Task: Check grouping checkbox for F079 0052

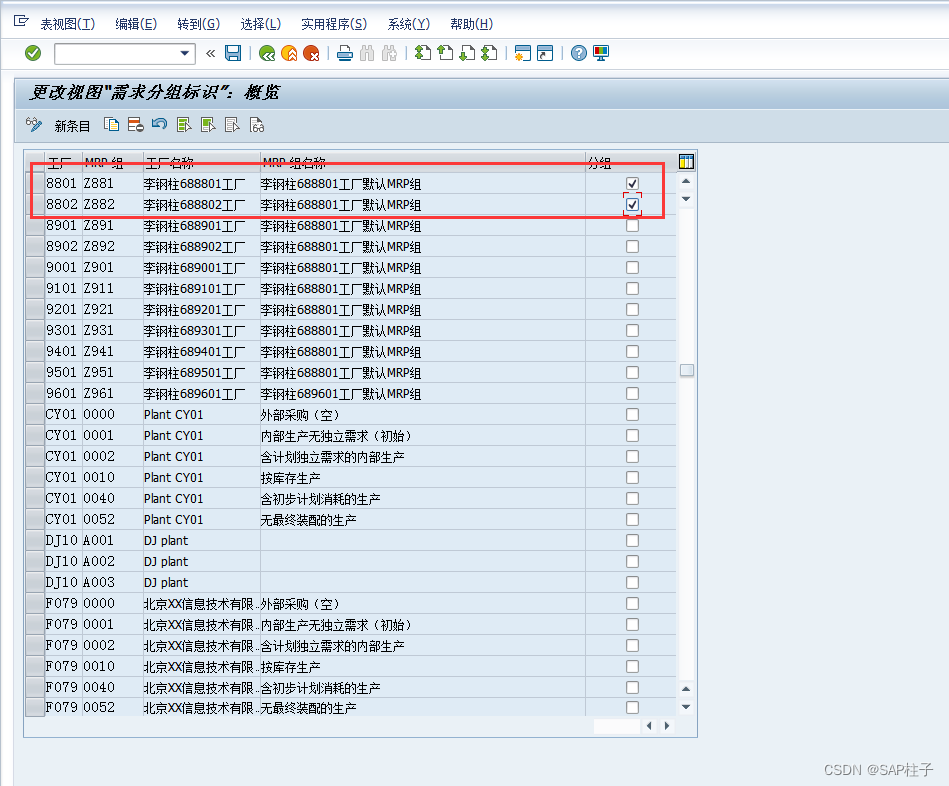Action: [x=632, y=707]
